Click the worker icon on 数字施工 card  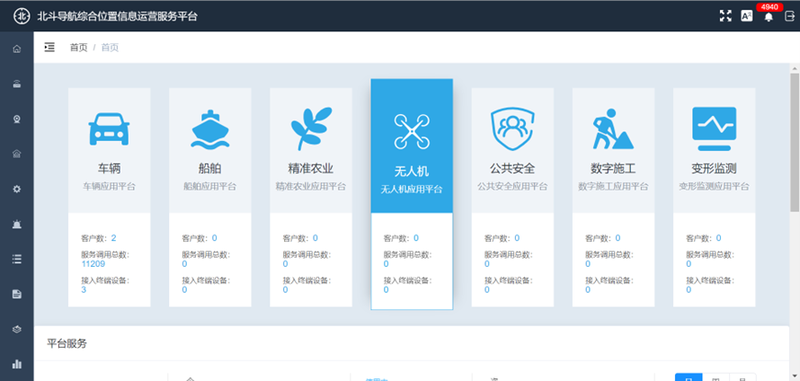[613, 129]
